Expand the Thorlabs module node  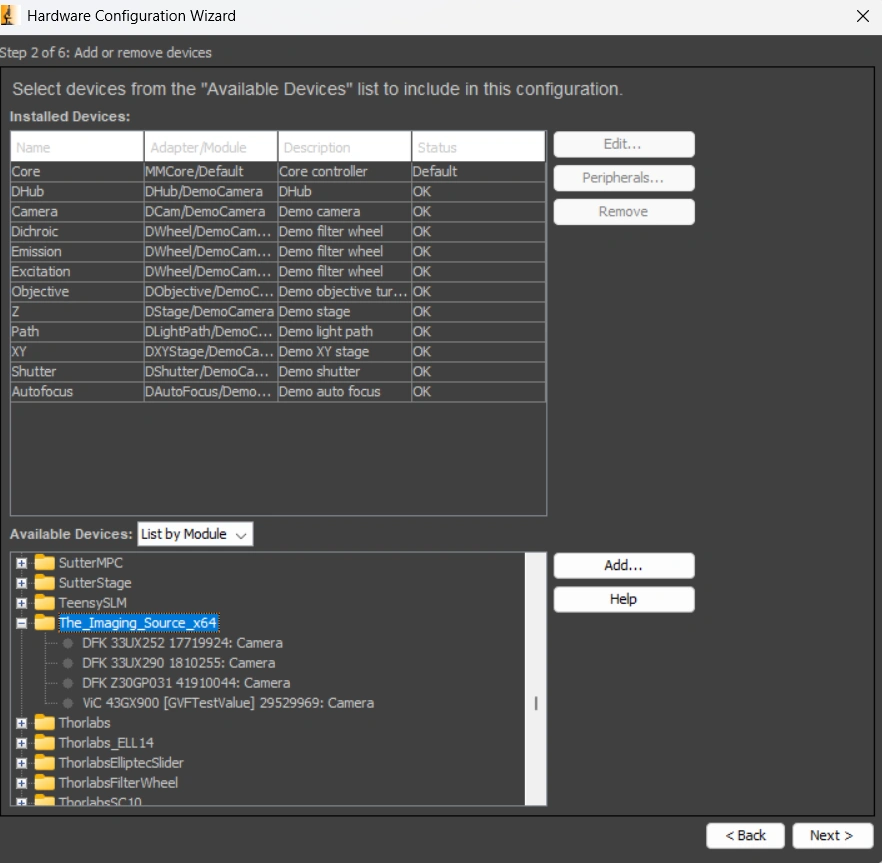[22, 723]
